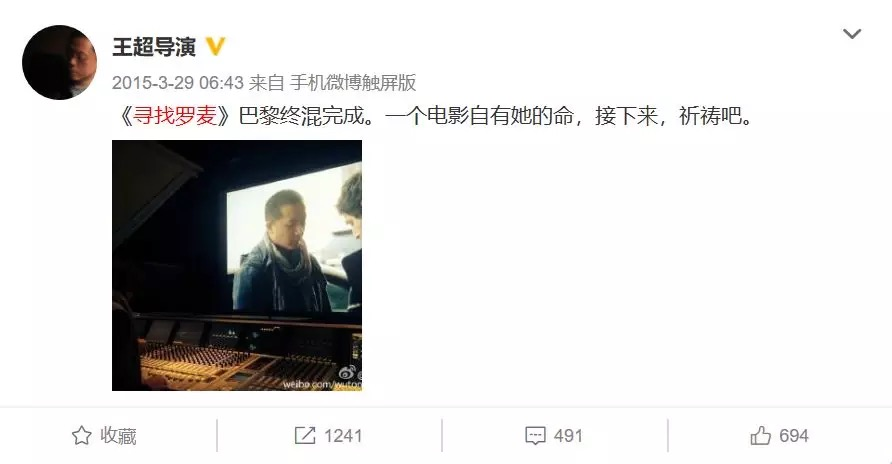Click the post timestamp 2015-3-29 06:43
Viewport: 892px width, 464px height.
[177, 83]
